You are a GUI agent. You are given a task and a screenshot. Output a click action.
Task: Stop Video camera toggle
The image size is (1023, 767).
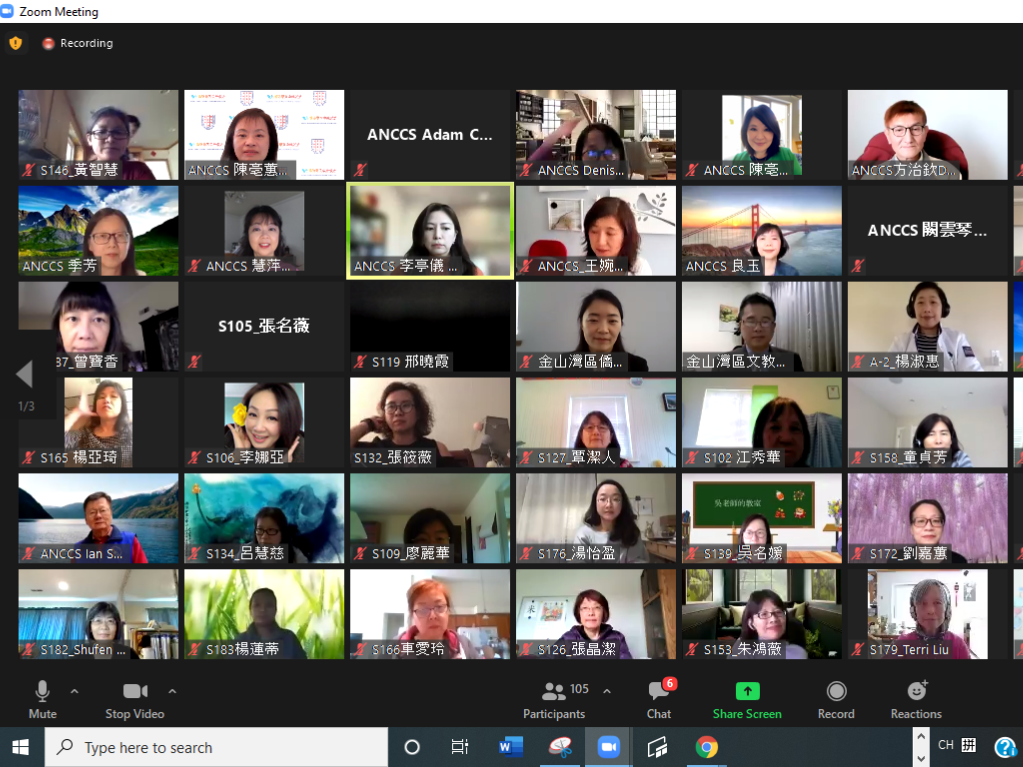[x=134, y=699]
